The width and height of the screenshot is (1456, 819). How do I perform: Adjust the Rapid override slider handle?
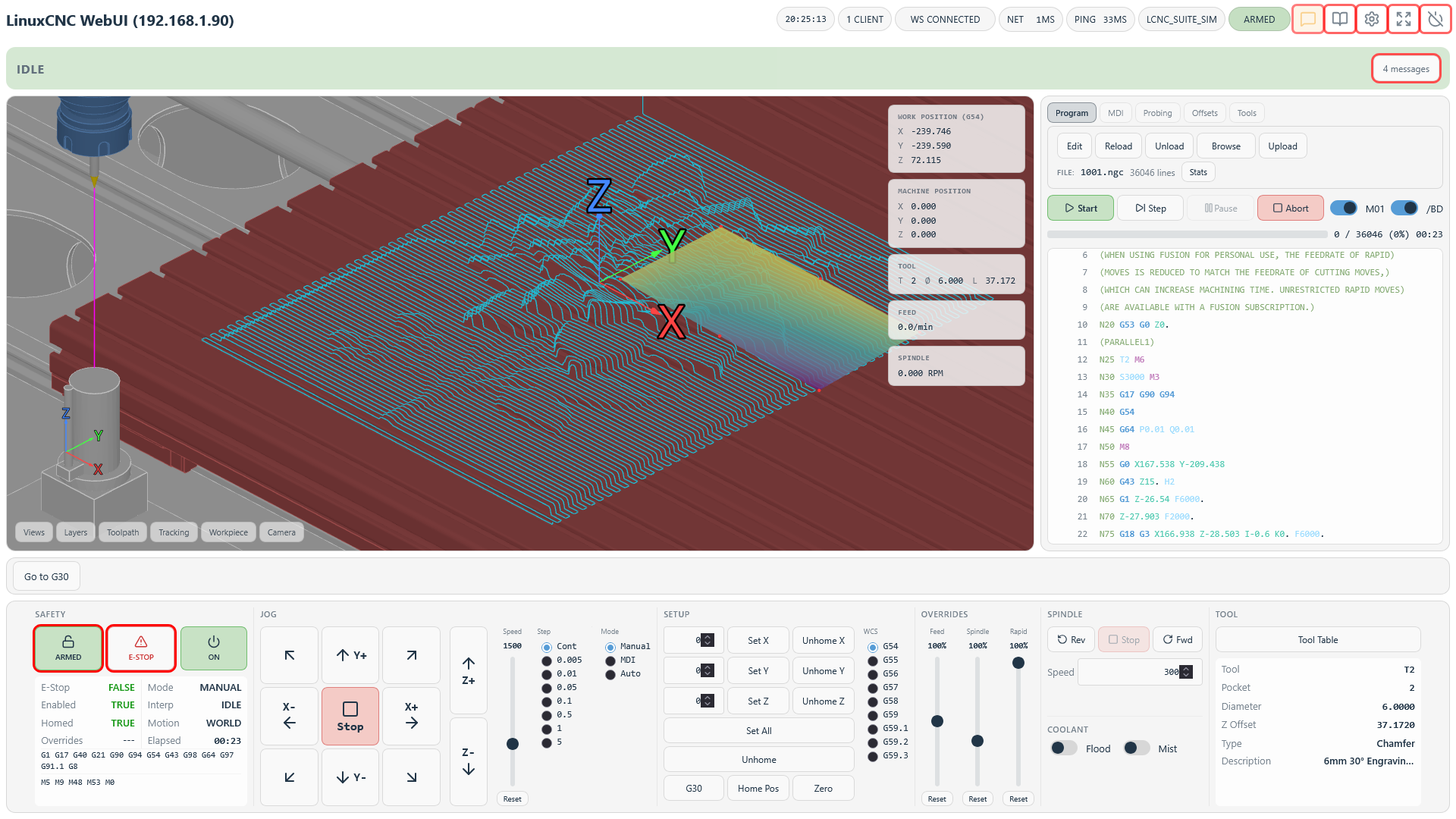coord(1018,663)
